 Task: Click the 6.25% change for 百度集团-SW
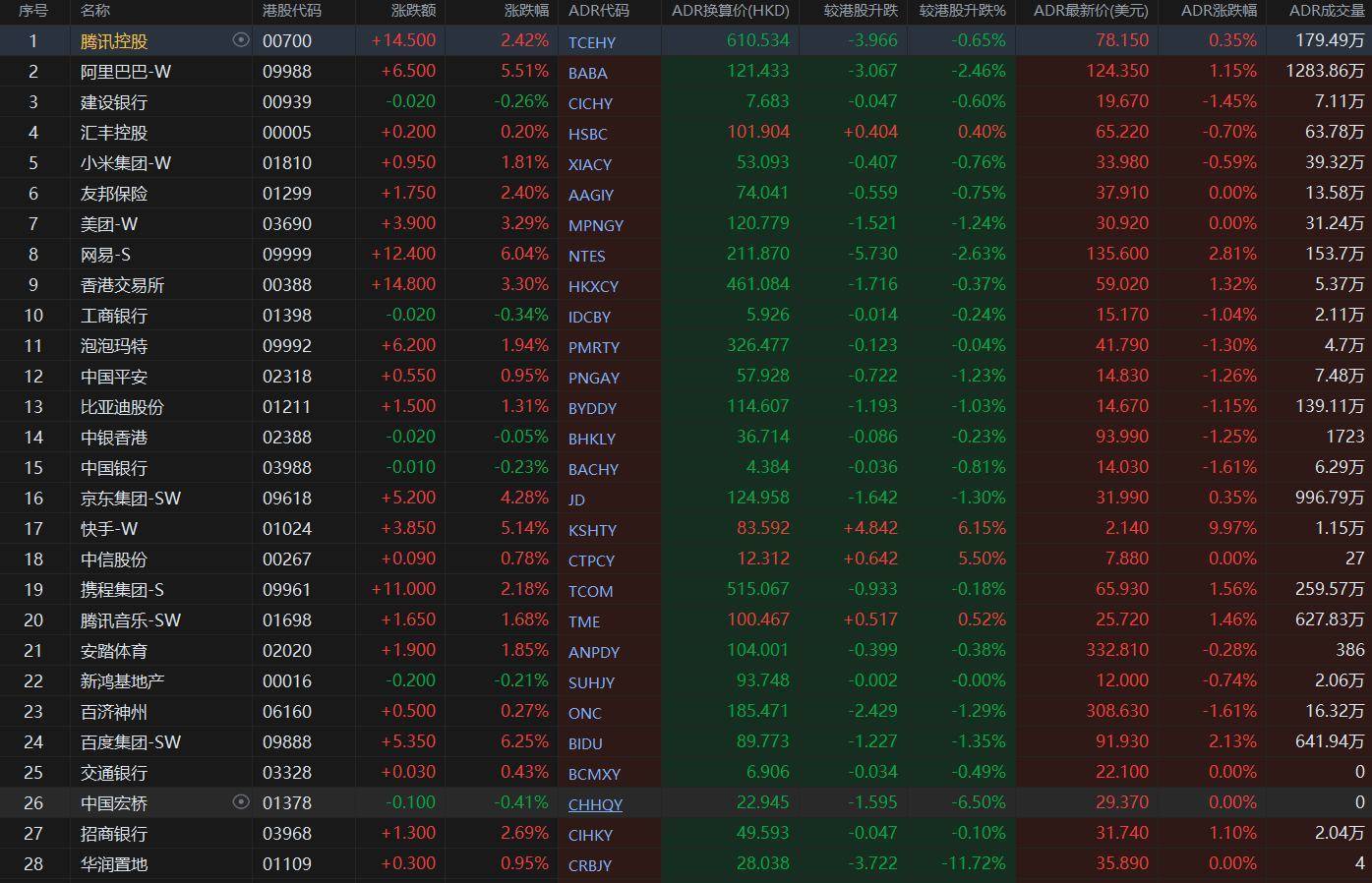pos(525,741)
